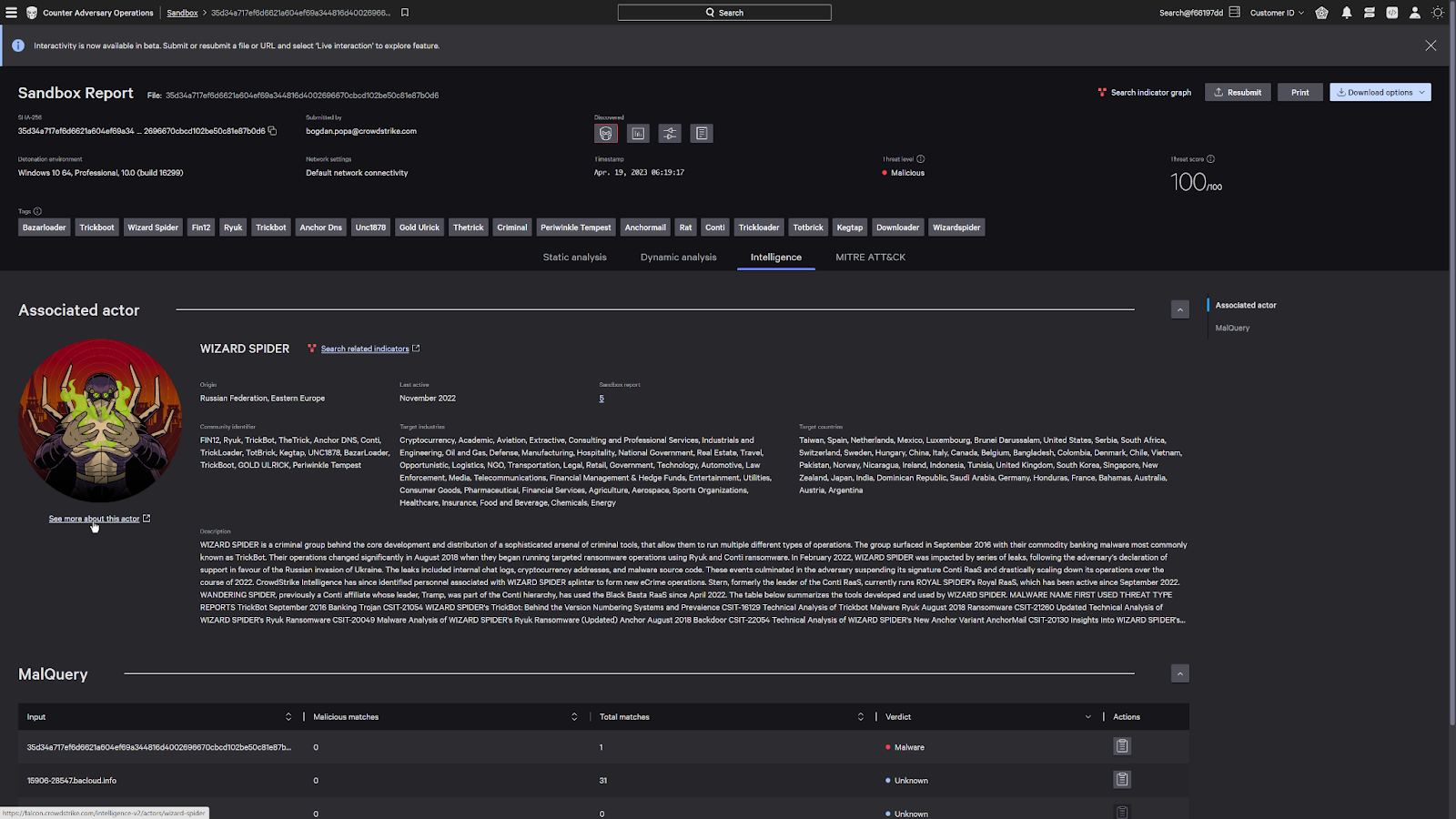Click the Ryuk tag
Viewport: 1456px width, 819px height.
[x=233, y=227]
